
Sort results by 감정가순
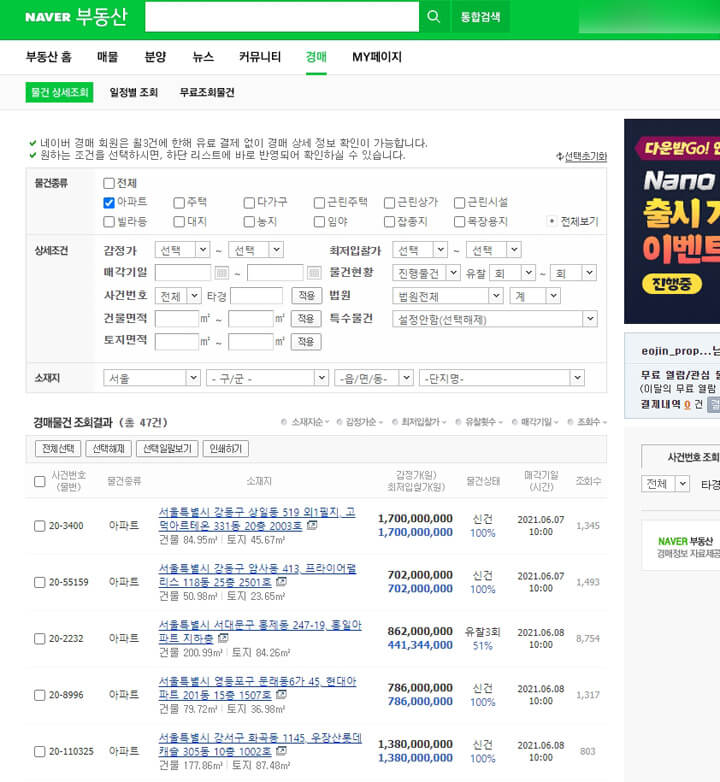point(360,422)
